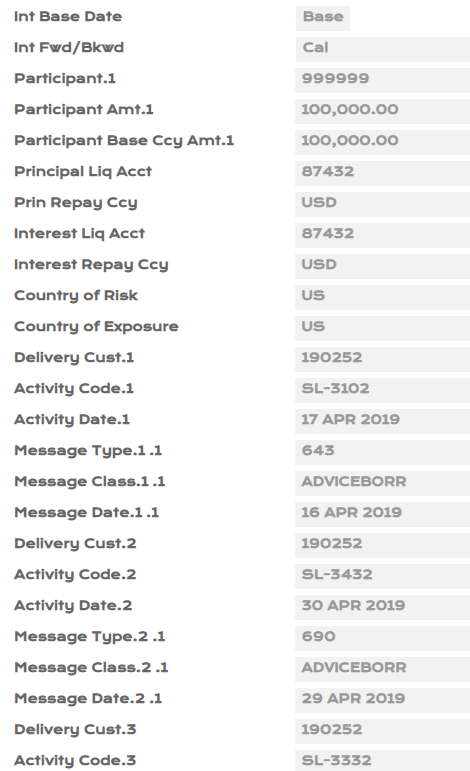Click the Country of Exposure field
This screenshot has width=470, height=771.
(x=382, y=328)
